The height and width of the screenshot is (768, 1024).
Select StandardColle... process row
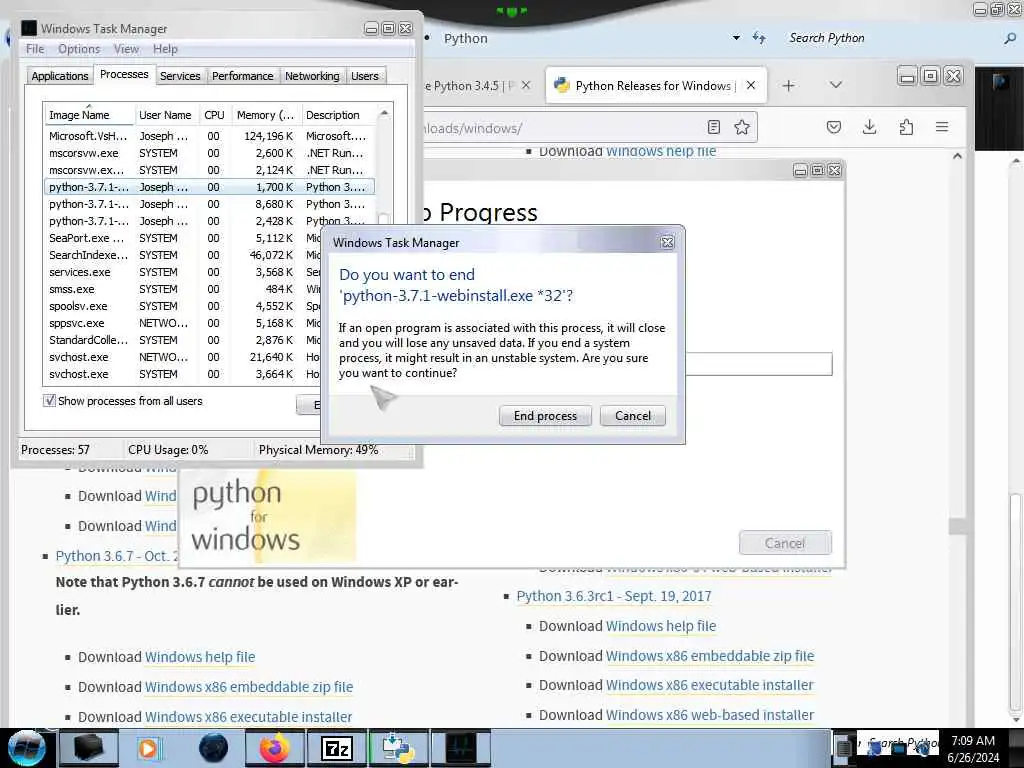tap(183, 340)
